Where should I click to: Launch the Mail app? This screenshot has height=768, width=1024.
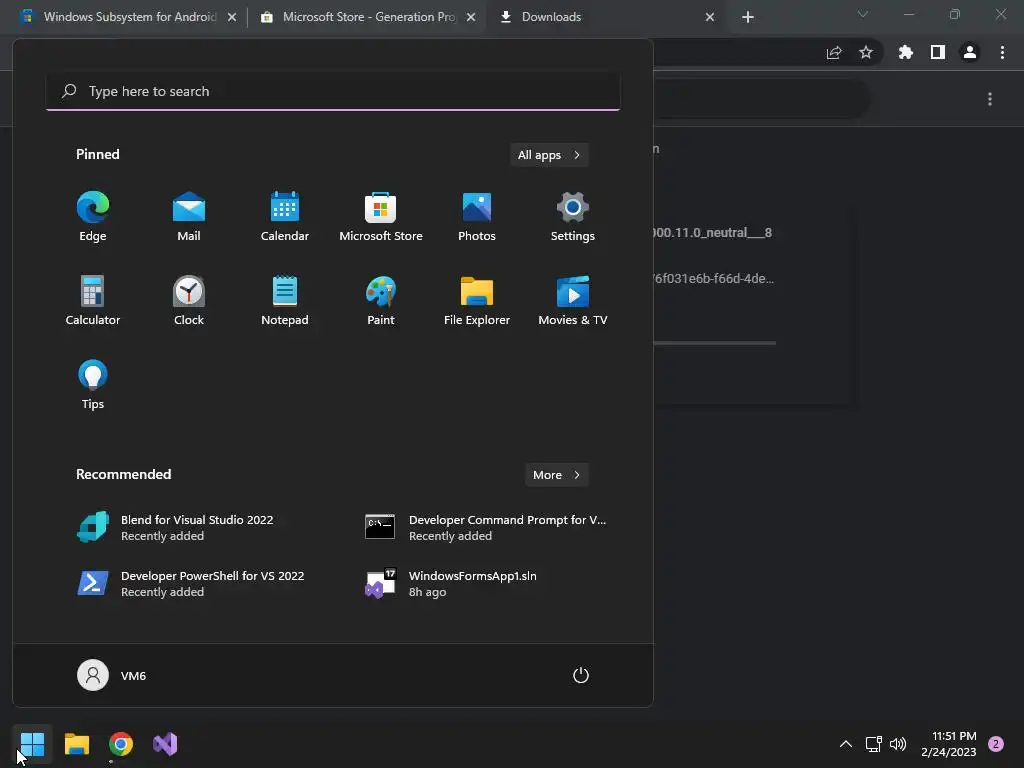(189, 217)
